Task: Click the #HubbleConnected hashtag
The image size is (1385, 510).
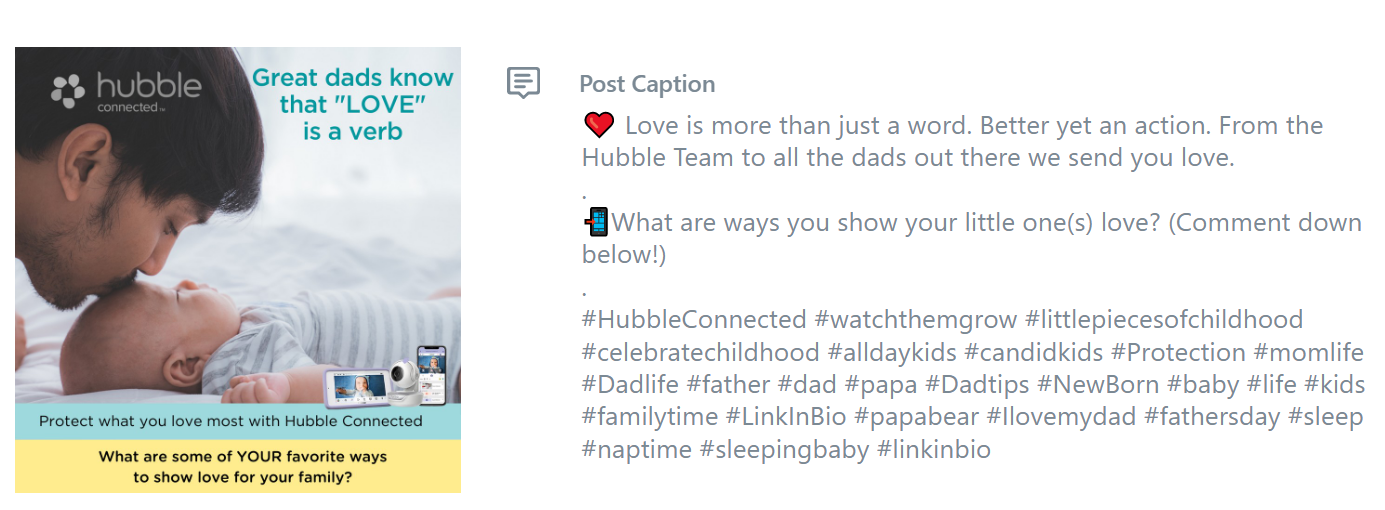Action: point(694,320)
